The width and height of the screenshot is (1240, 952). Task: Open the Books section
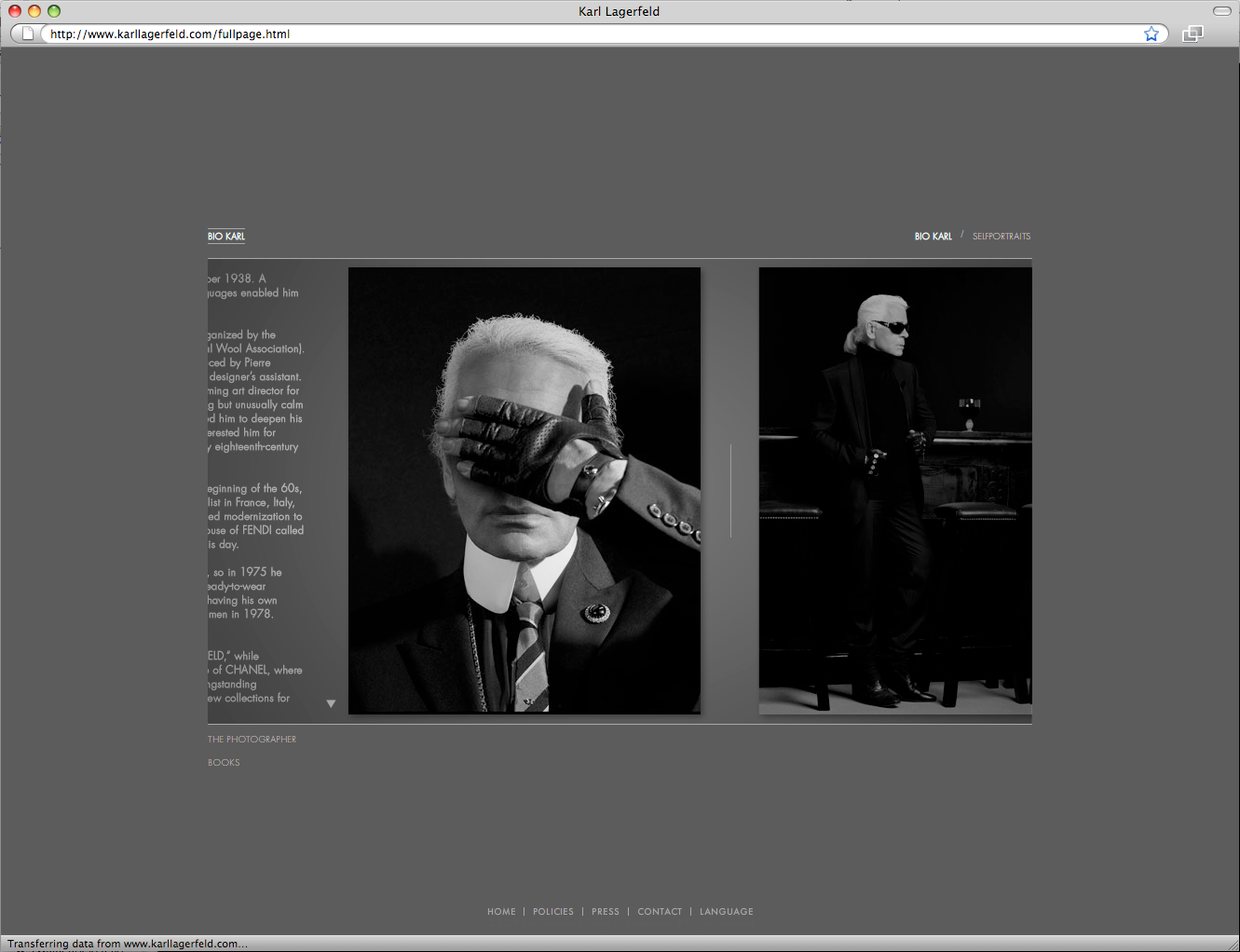coord(224,763)
